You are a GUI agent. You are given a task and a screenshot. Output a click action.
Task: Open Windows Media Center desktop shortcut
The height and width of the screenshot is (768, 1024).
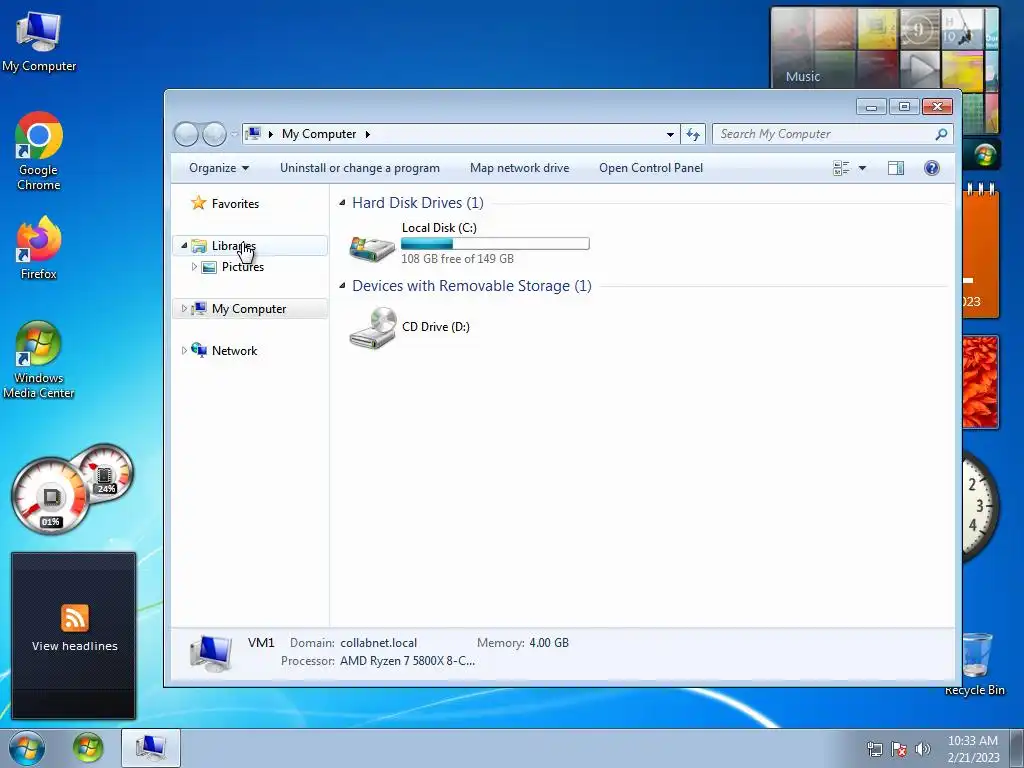(x=39, y=359)
